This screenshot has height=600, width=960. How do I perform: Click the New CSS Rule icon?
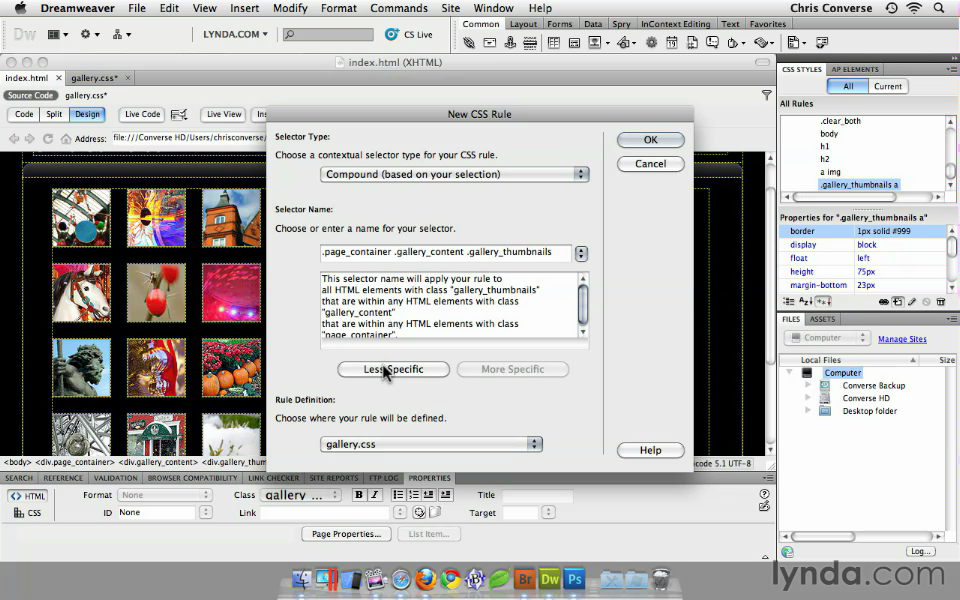click(x=898, y=302)
